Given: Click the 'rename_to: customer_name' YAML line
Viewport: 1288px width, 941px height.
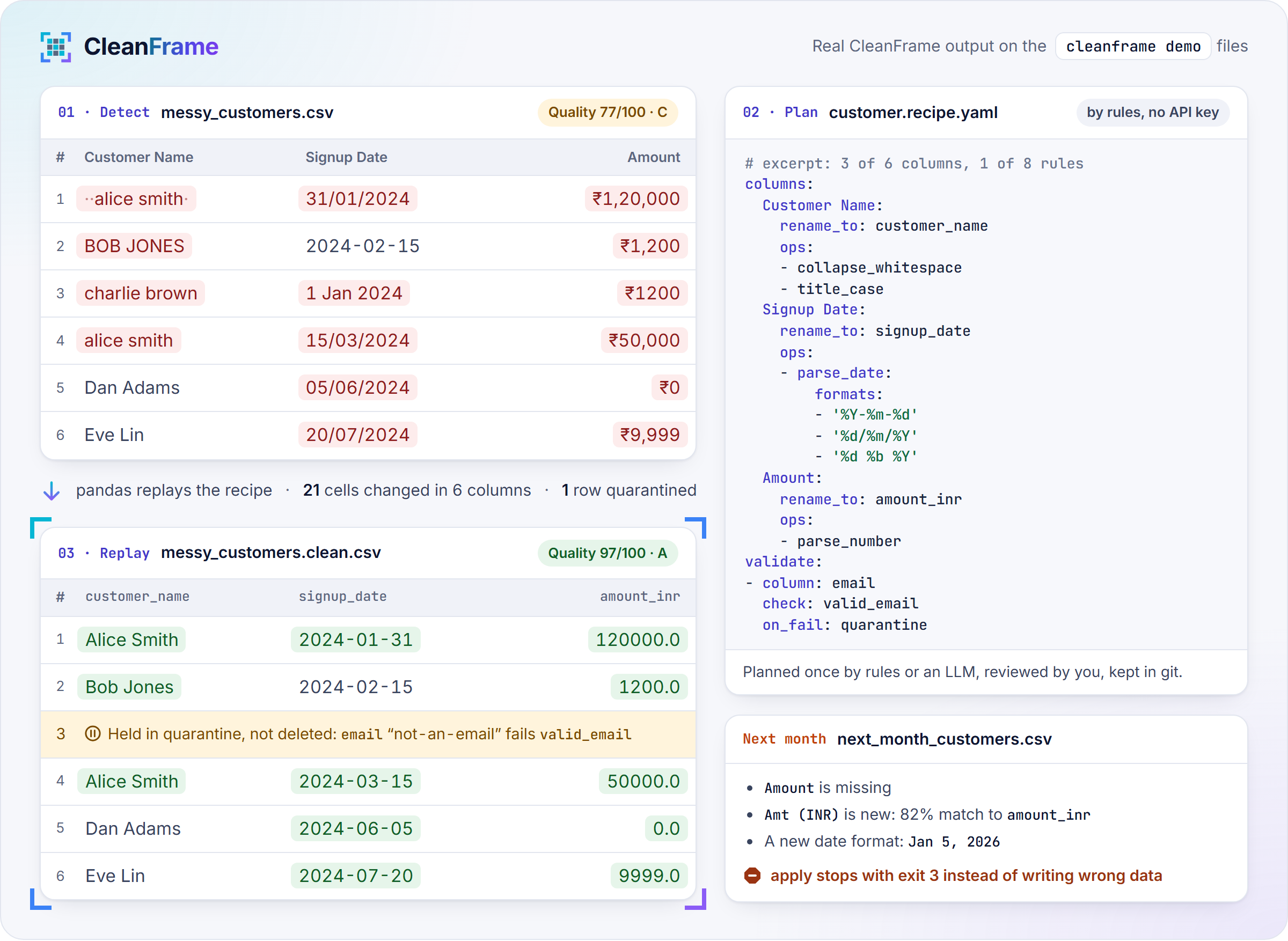Looking at the screenshot, I should (x=883, y=226).
